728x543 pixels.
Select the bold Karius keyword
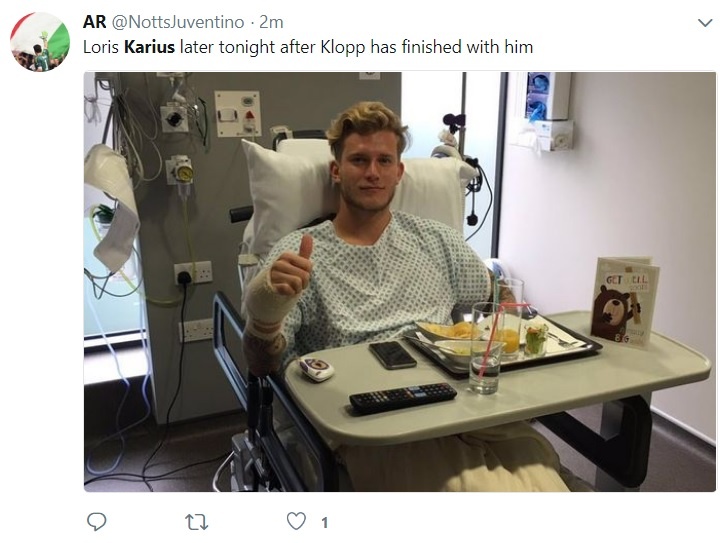(150, 47)
